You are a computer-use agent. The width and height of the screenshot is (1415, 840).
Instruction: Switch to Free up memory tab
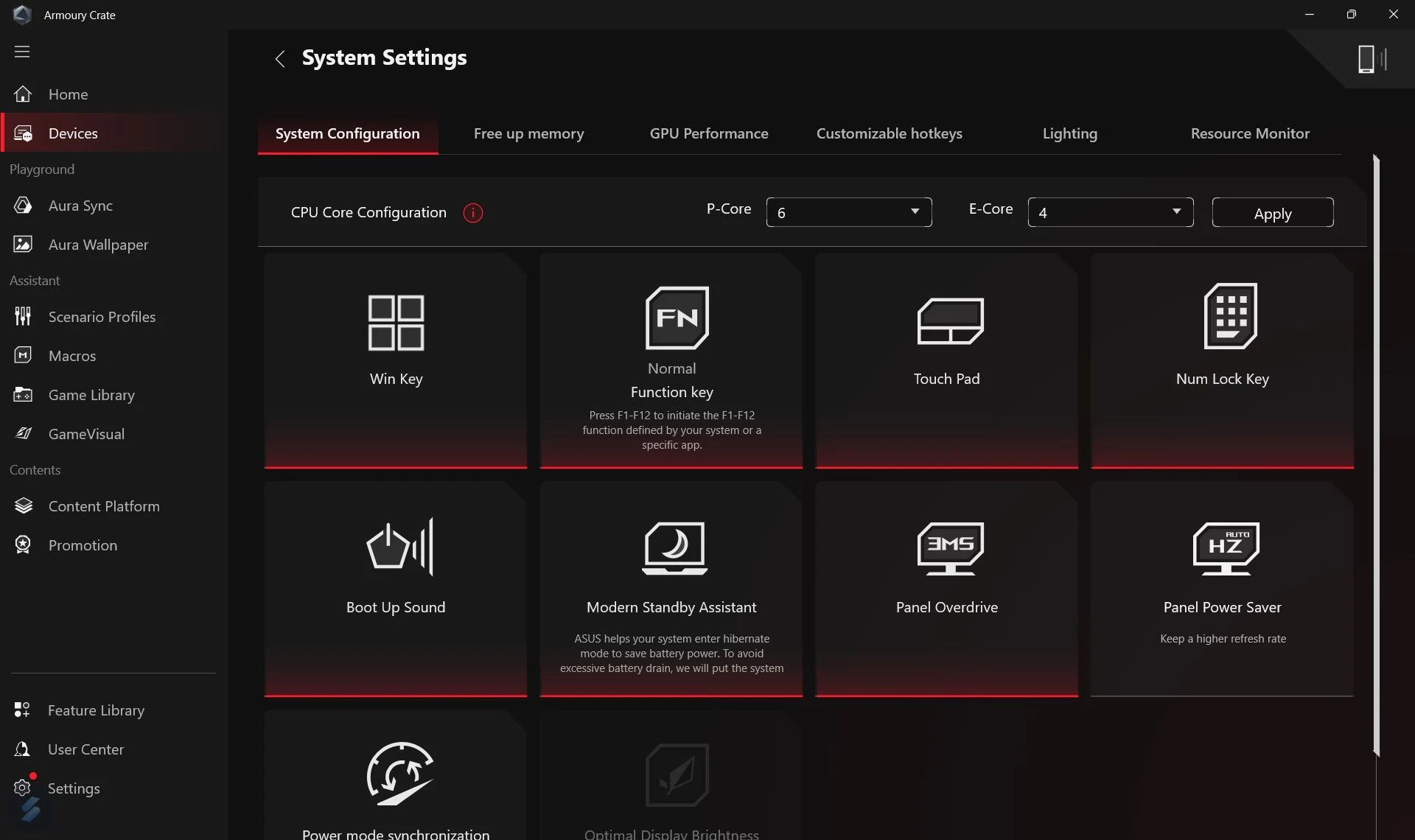tap(528, 134)
